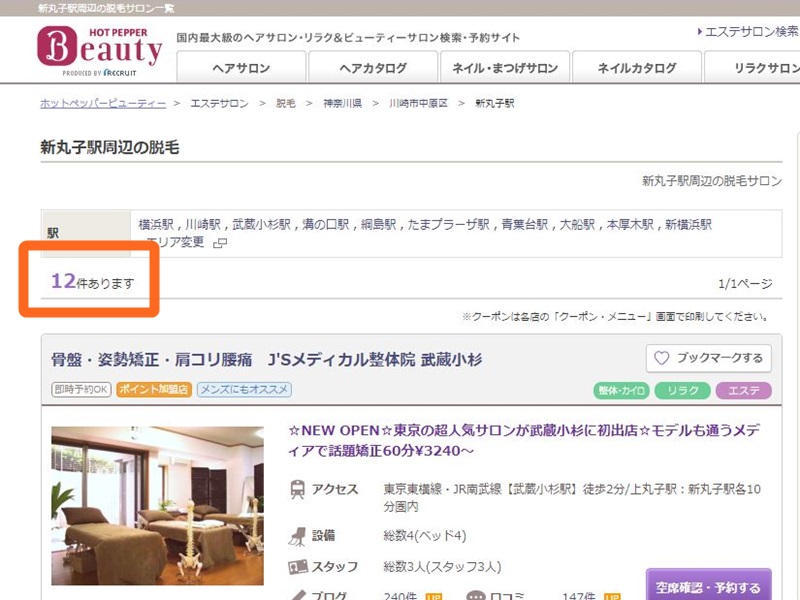
Task: Open the salon interior photo thumbnail
Action: [158, 506]
